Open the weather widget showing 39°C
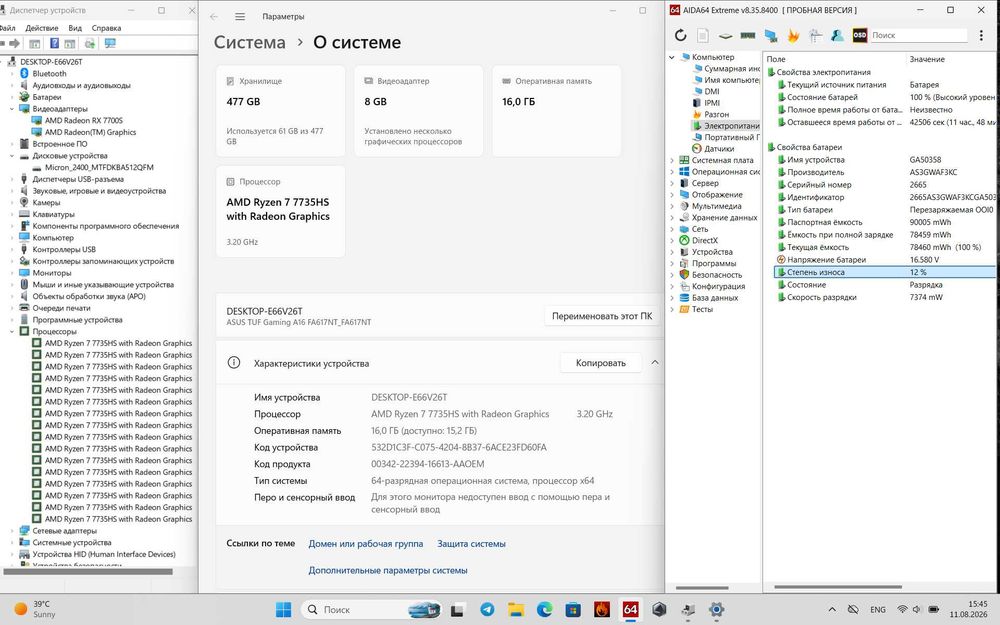Screen dimensions: 1000x625 tap(36, 609)
